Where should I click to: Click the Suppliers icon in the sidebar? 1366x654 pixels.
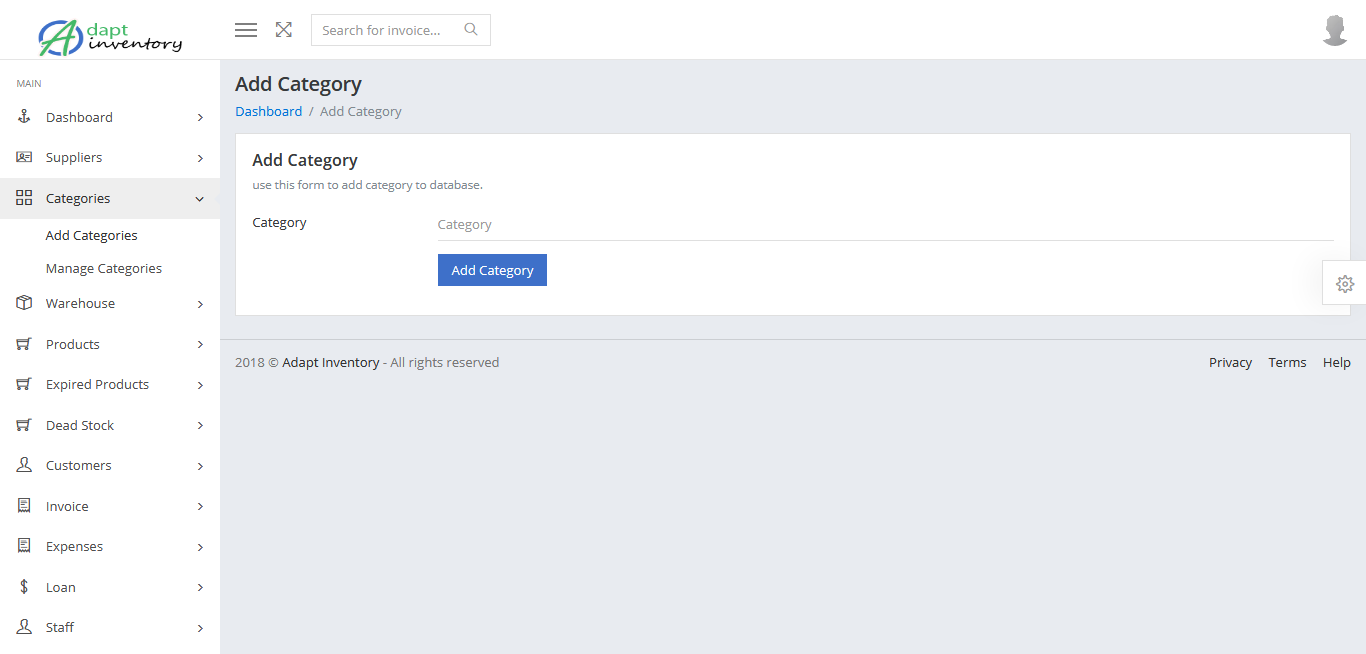pyautogui.click(x=23, y=157)
